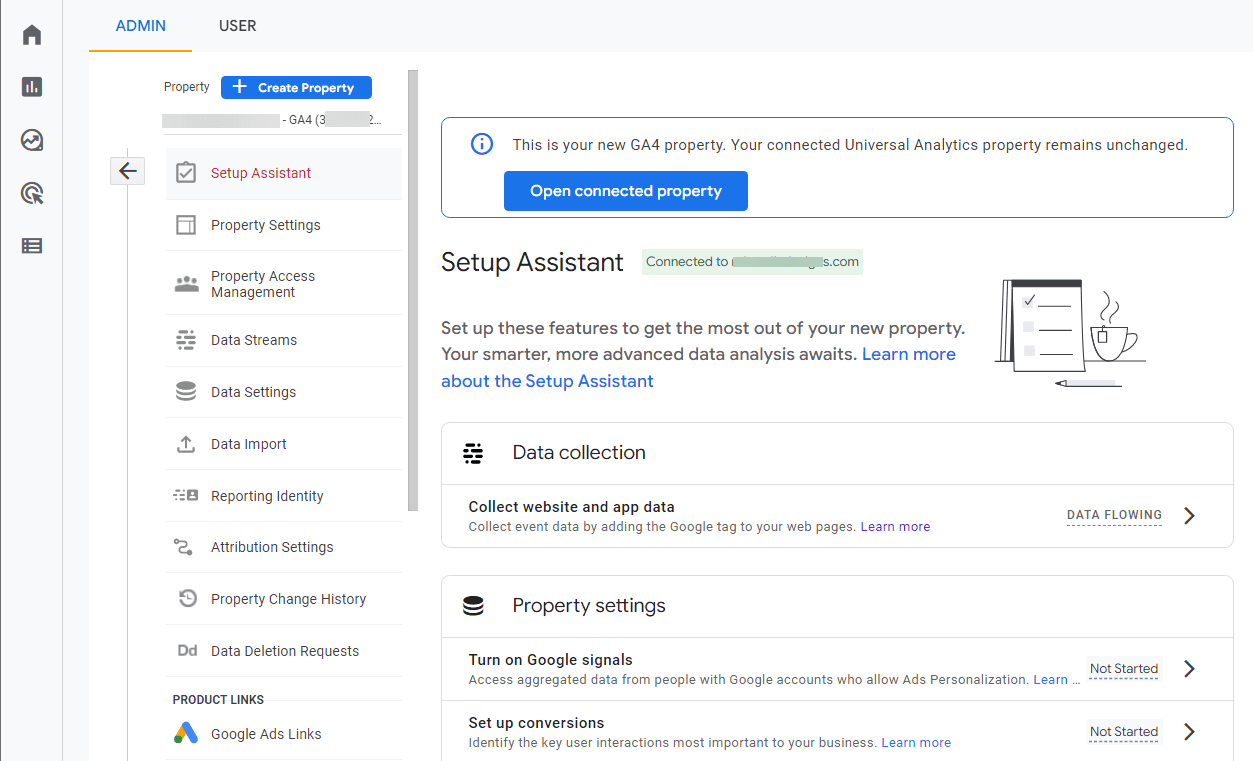This screenshot has height=761, width=1253.
Task: Click Open connected property button
Action: pyautogui.click(x=626, y=191)
